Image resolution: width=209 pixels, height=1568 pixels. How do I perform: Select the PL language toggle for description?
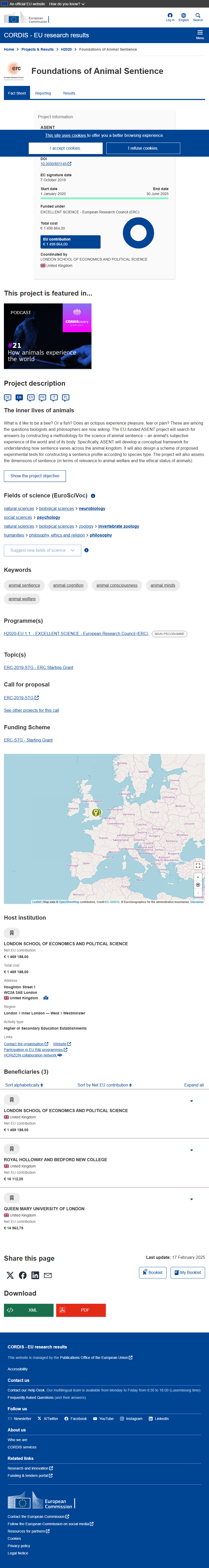(65, 397)
